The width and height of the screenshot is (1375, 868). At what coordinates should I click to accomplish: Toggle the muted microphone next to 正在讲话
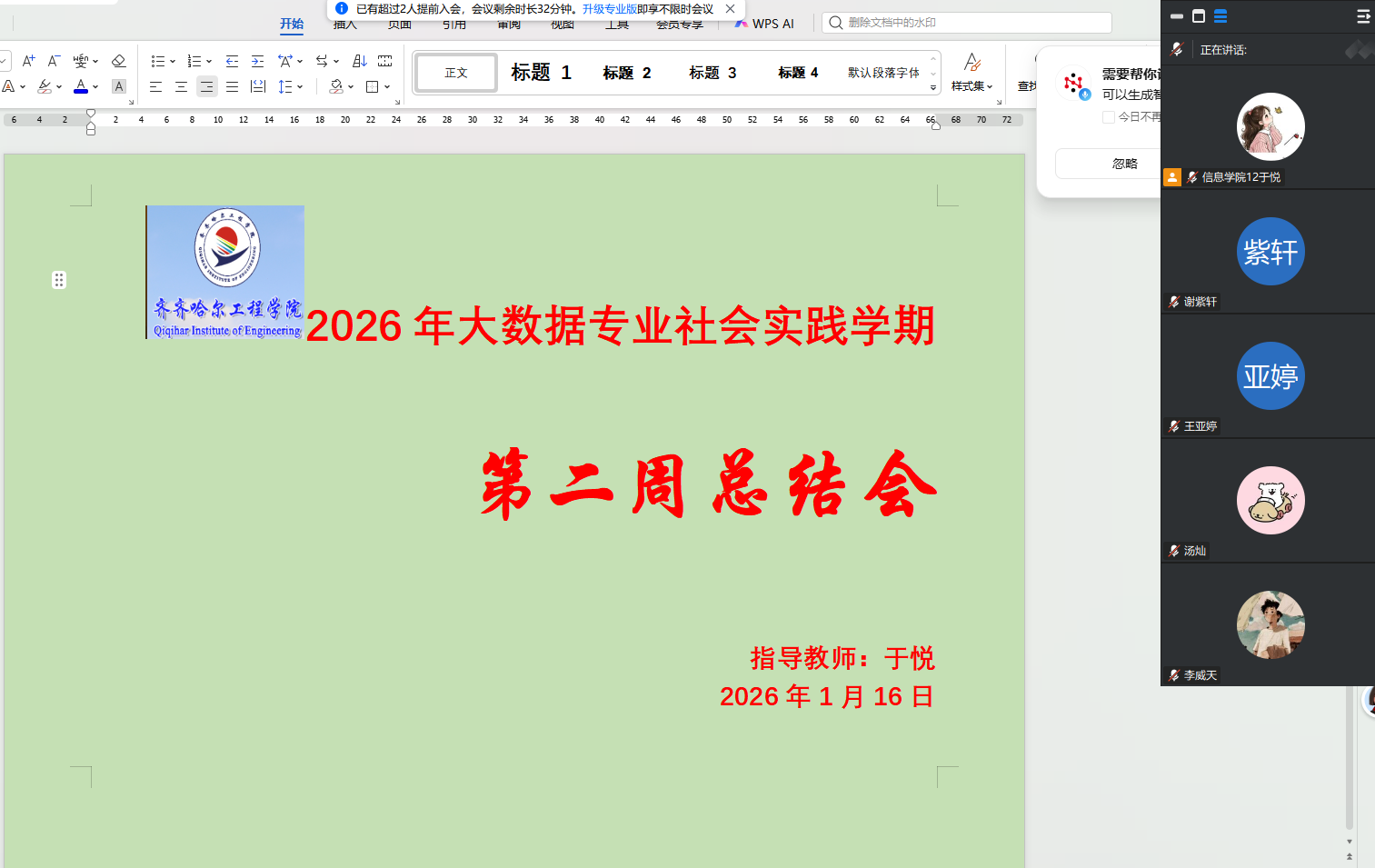(x=1177, y=49)
